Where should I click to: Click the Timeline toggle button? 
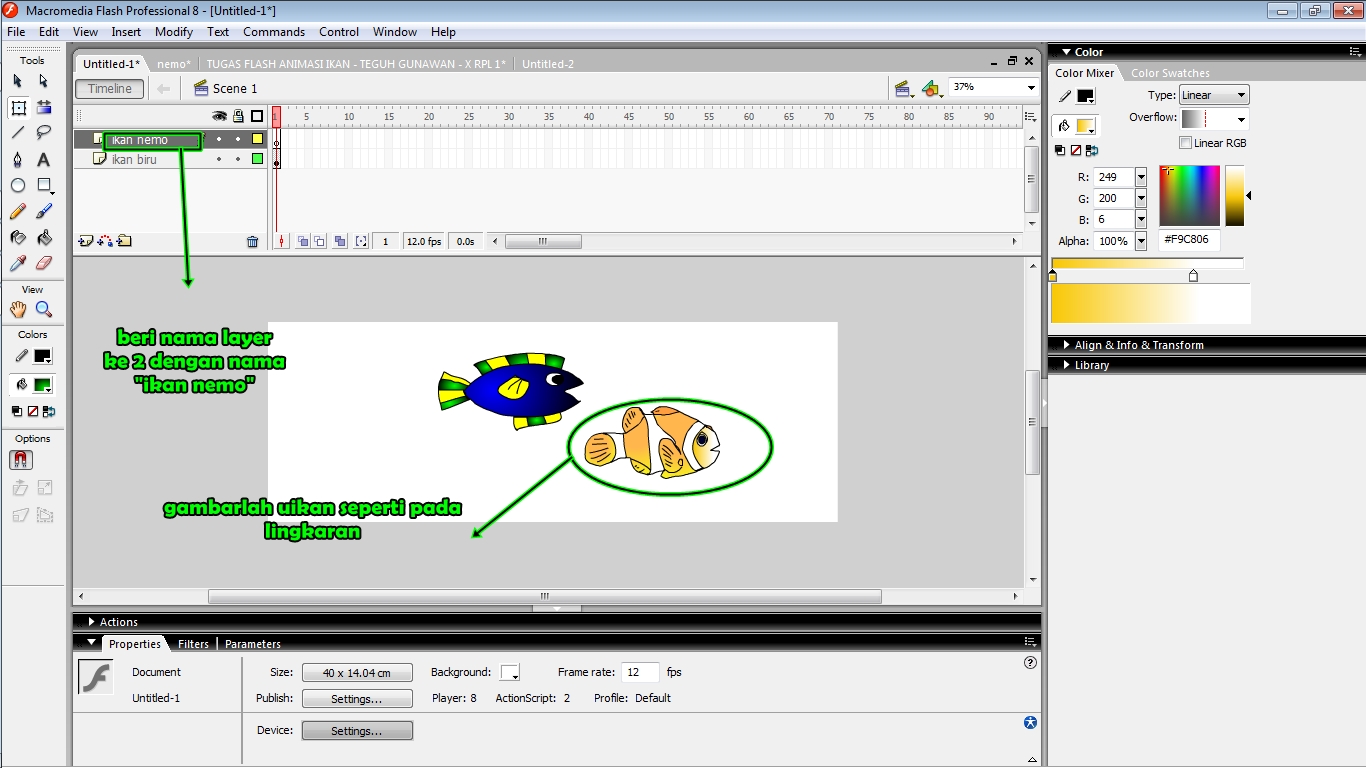coord(110,89)
